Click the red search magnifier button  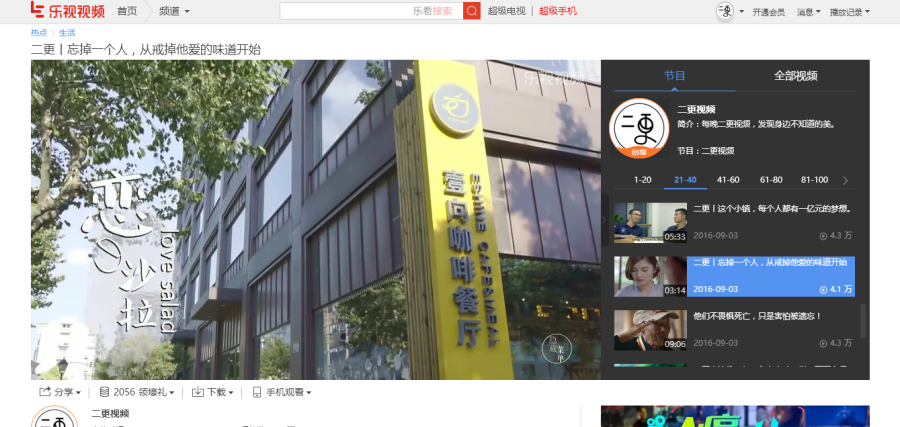coord(472,11)
